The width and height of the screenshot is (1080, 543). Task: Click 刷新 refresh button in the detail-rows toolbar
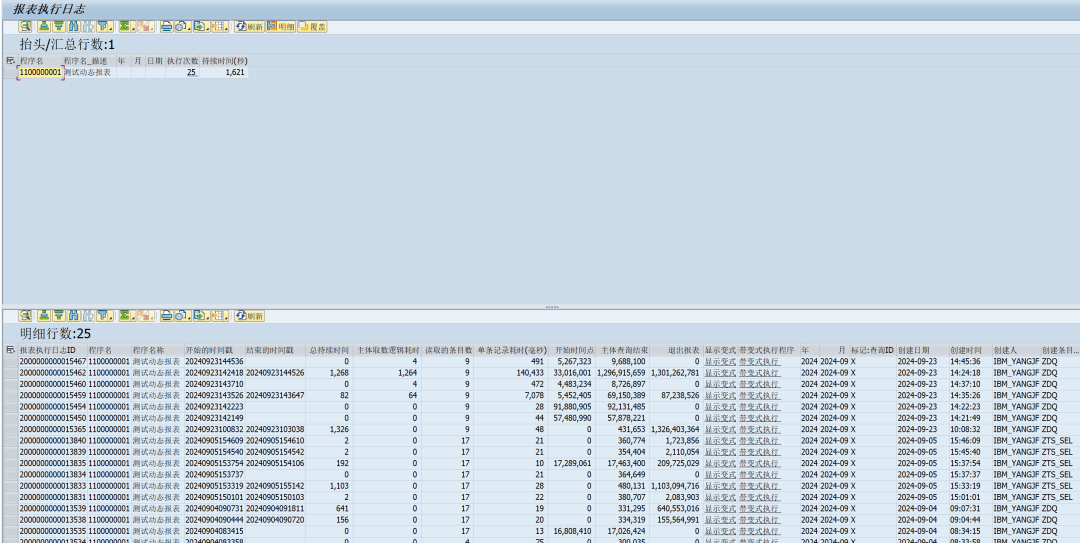(x=249, y=316)
